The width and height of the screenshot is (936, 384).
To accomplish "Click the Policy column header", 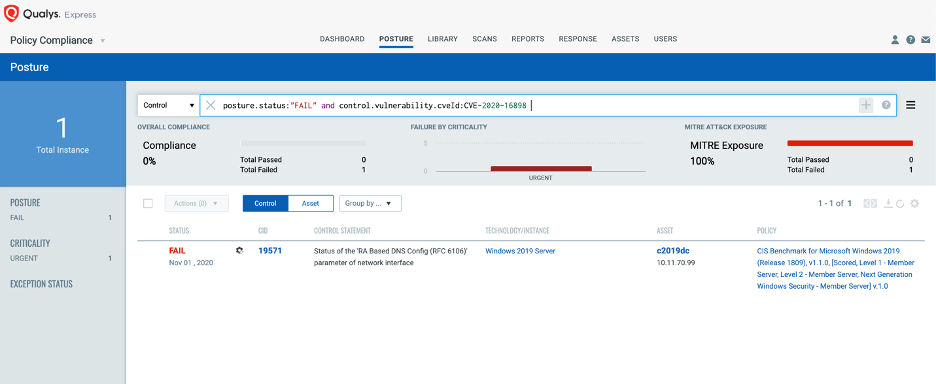I will click(x=766, y=231).
